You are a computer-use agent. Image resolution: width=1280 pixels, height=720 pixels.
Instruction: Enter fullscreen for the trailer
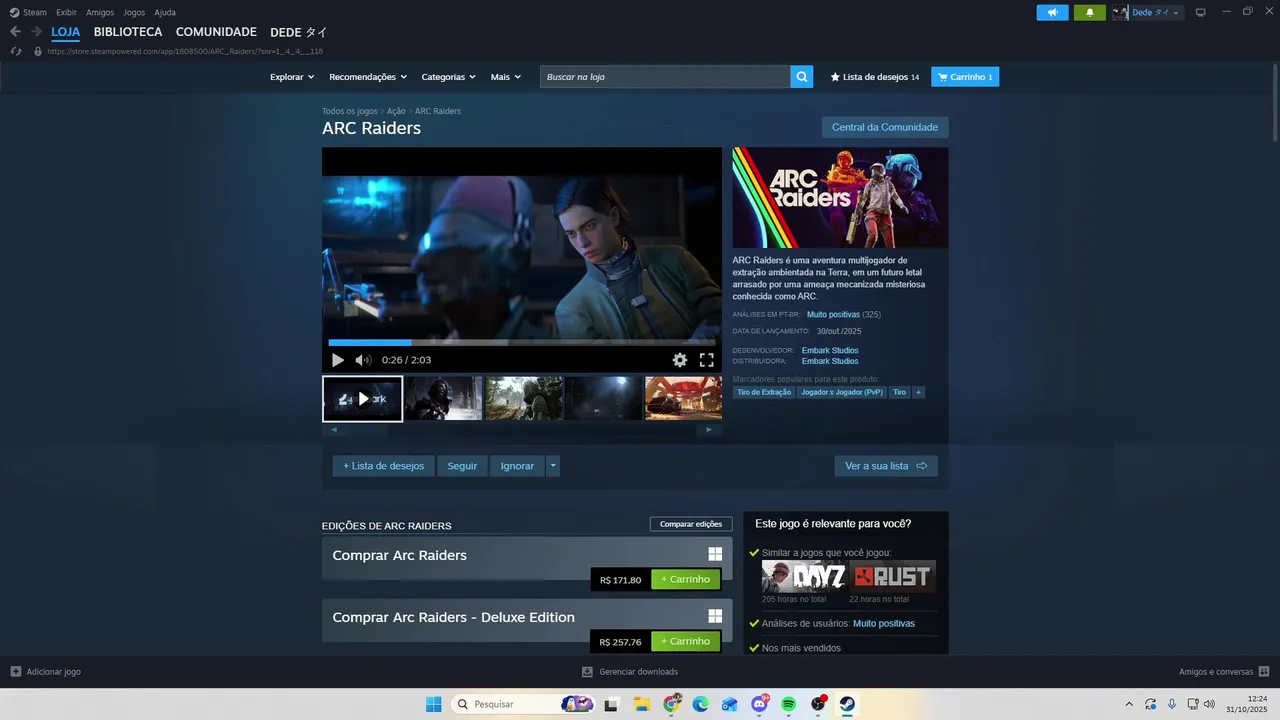pyautogui.click(x=706, y=360)
